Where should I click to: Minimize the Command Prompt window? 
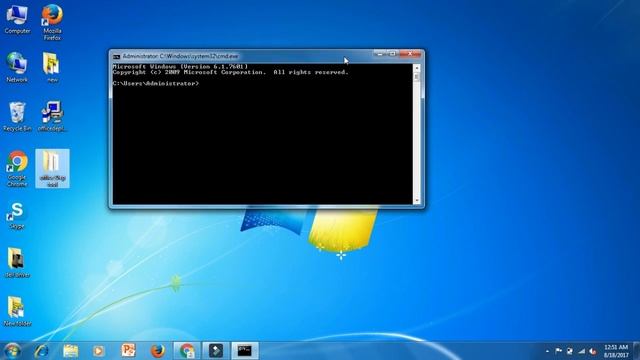point(380,54)
